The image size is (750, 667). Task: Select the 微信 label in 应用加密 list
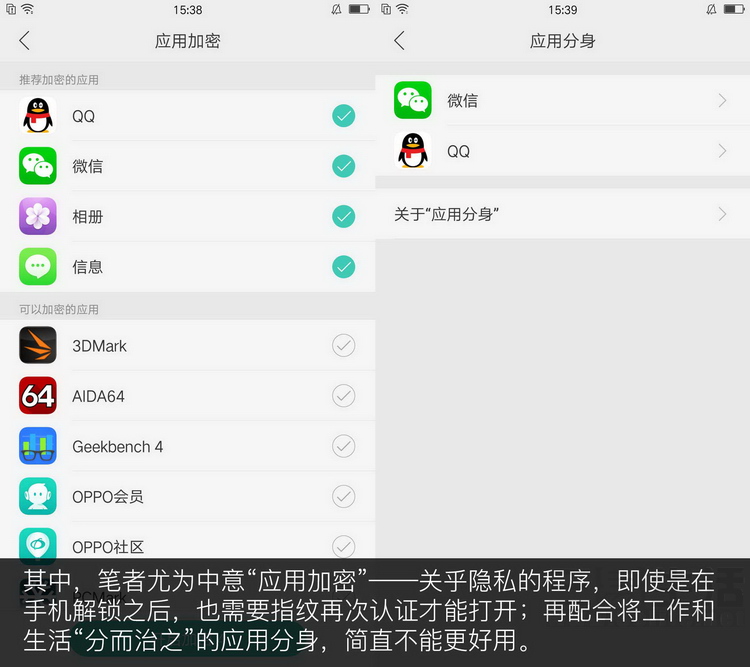tap(88, 167)
